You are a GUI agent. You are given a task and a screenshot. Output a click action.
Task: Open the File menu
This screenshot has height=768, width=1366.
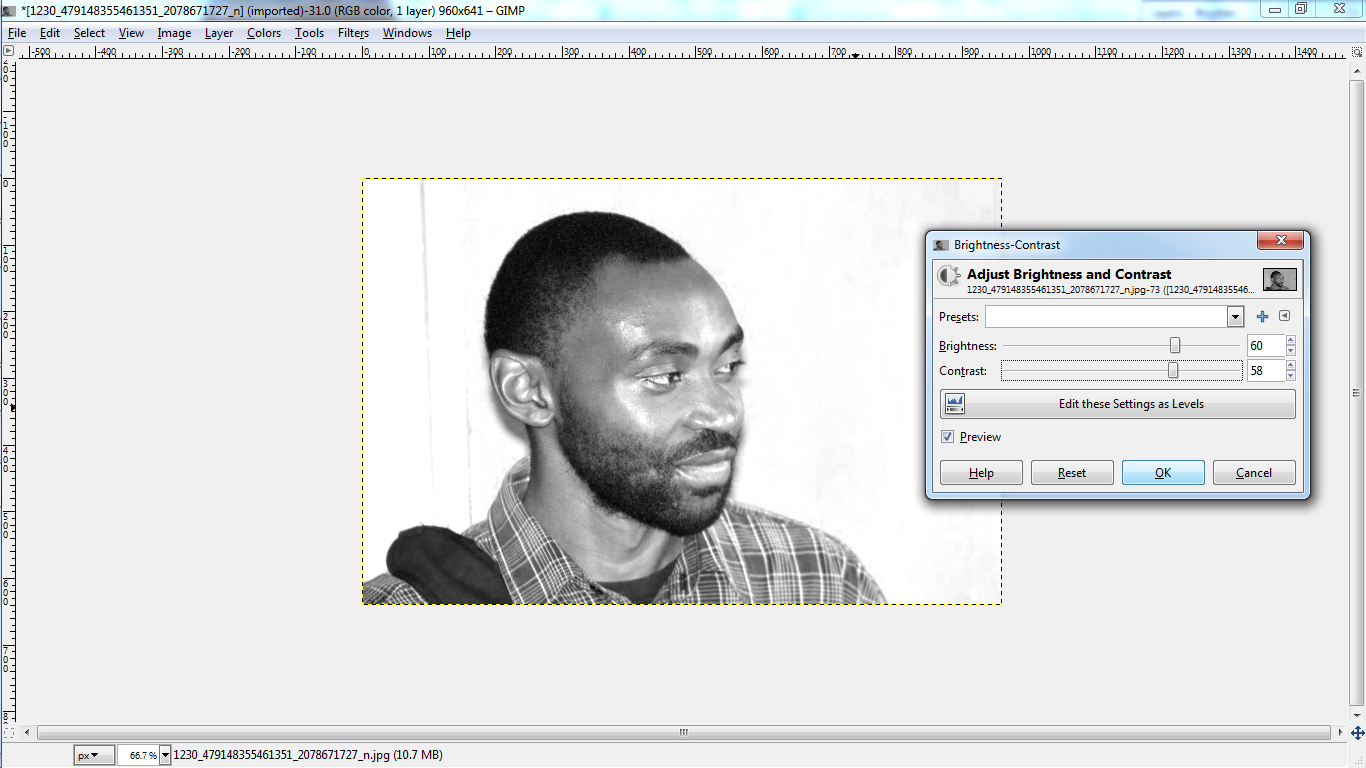pyautogui.click(x=17, y=33)
